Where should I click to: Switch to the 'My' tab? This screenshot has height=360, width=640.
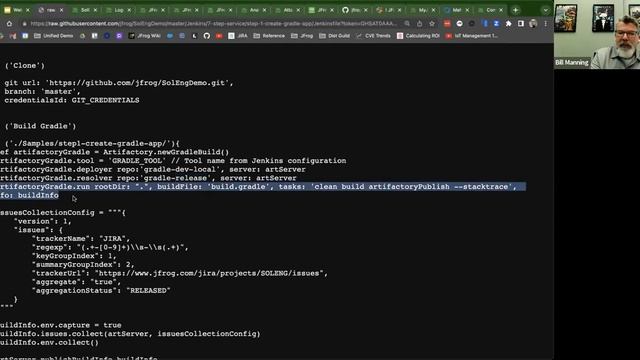point(422,10)
